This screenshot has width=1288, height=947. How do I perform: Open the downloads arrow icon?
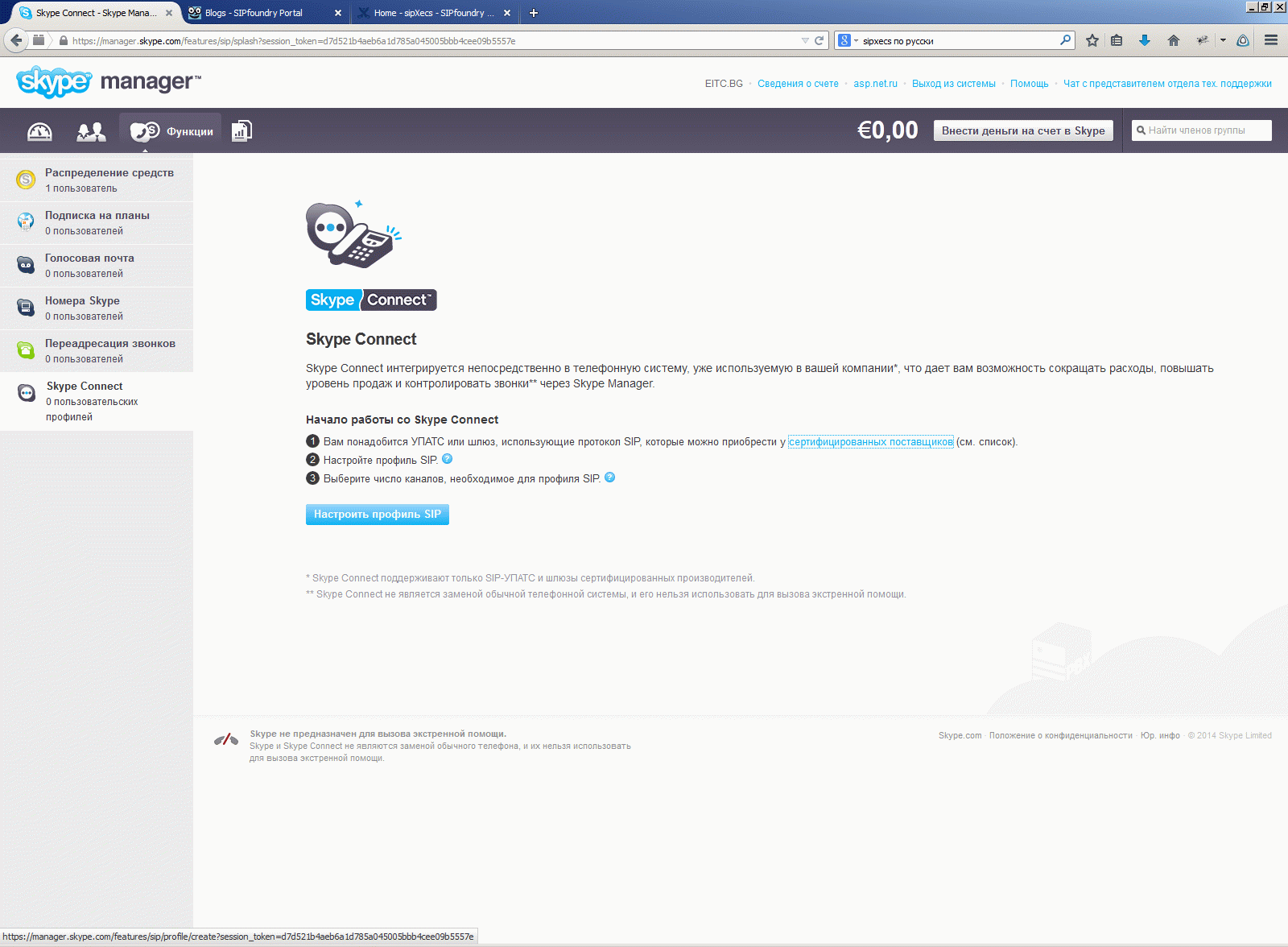tap(1145, 40)
